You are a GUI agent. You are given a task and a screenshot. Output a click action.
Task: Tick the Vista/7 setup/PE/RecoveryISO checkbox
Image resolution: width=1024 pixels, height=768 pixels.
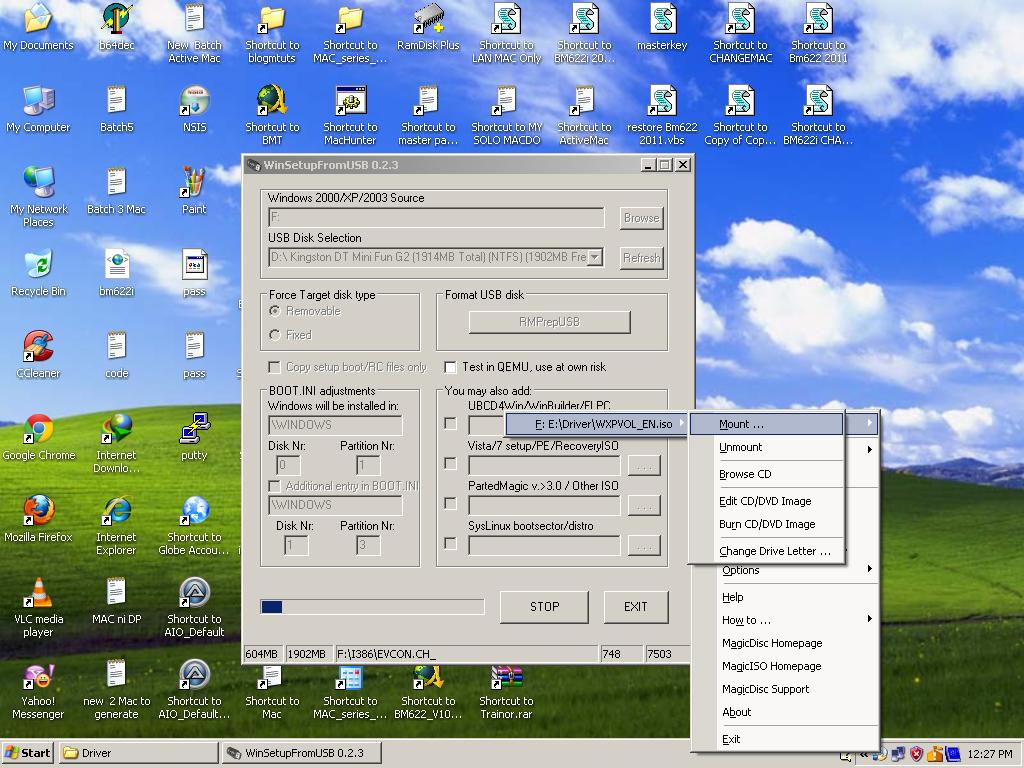[450, 463]
